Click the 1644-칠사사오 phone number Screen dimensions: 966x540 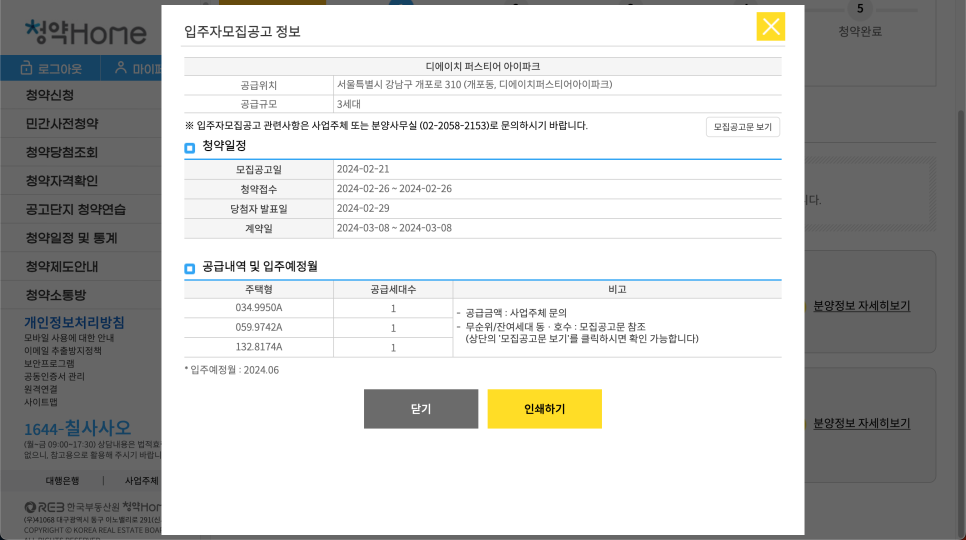tap(77, 428)
